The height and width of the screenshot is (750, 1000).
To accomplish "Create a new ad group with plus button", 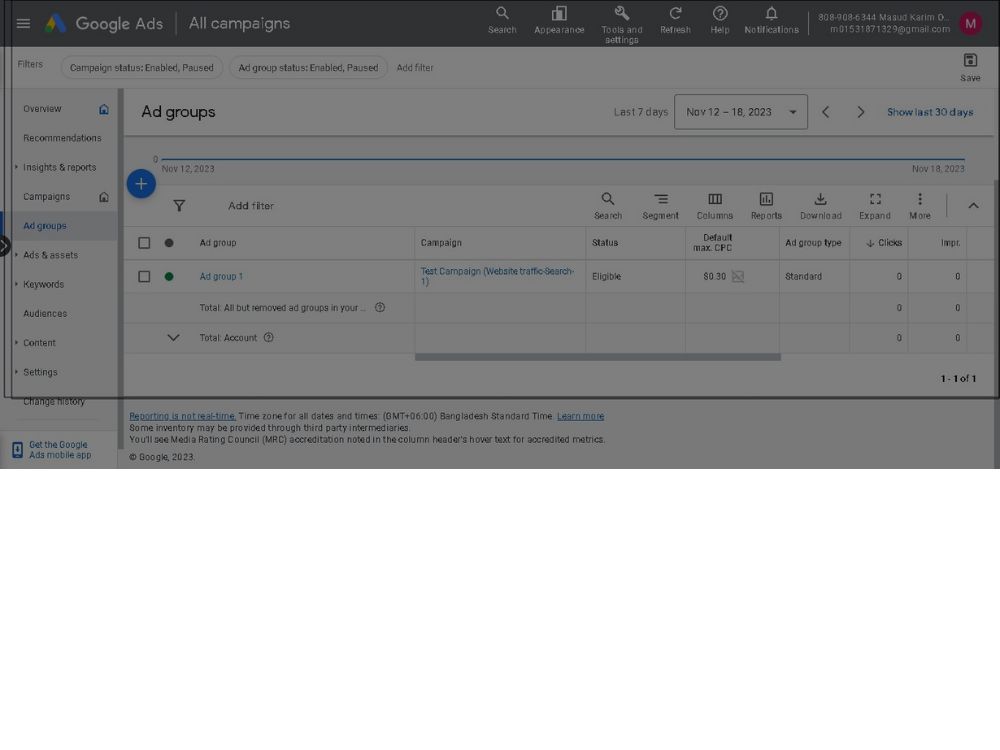I will (x=142, y=184).
